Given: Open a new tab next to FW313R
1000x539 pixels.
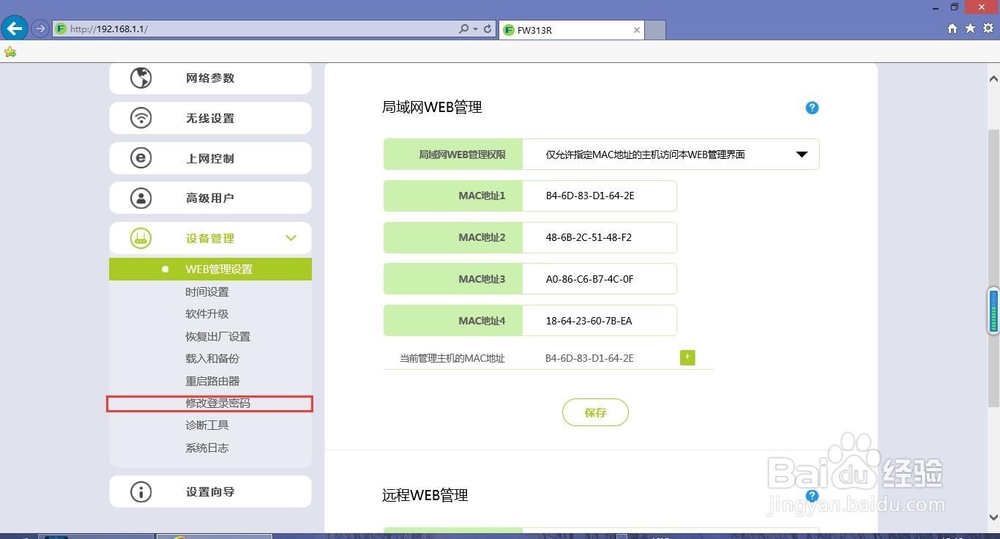Looking at the screenshot, I should [x=655, y=30].
